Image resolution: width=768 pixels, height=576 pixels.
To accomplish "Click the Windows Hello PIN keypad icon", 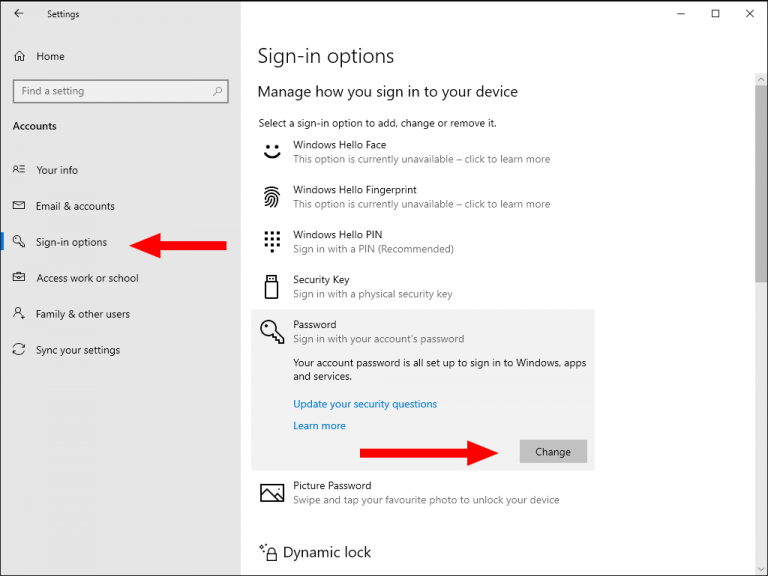I will (x=272, y=241).
